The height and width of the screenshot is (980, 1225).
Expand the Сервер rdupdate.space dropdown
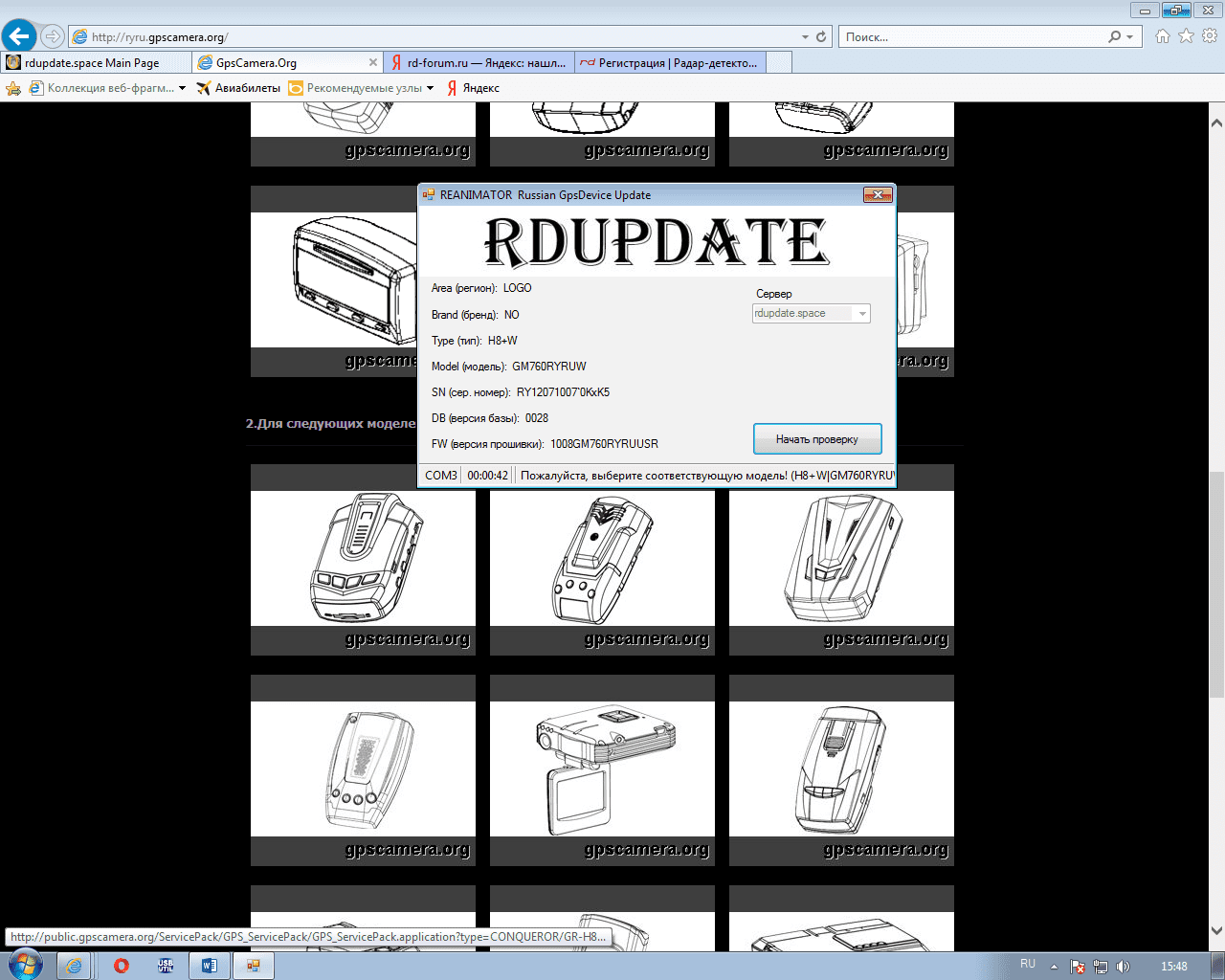point(862,314)
